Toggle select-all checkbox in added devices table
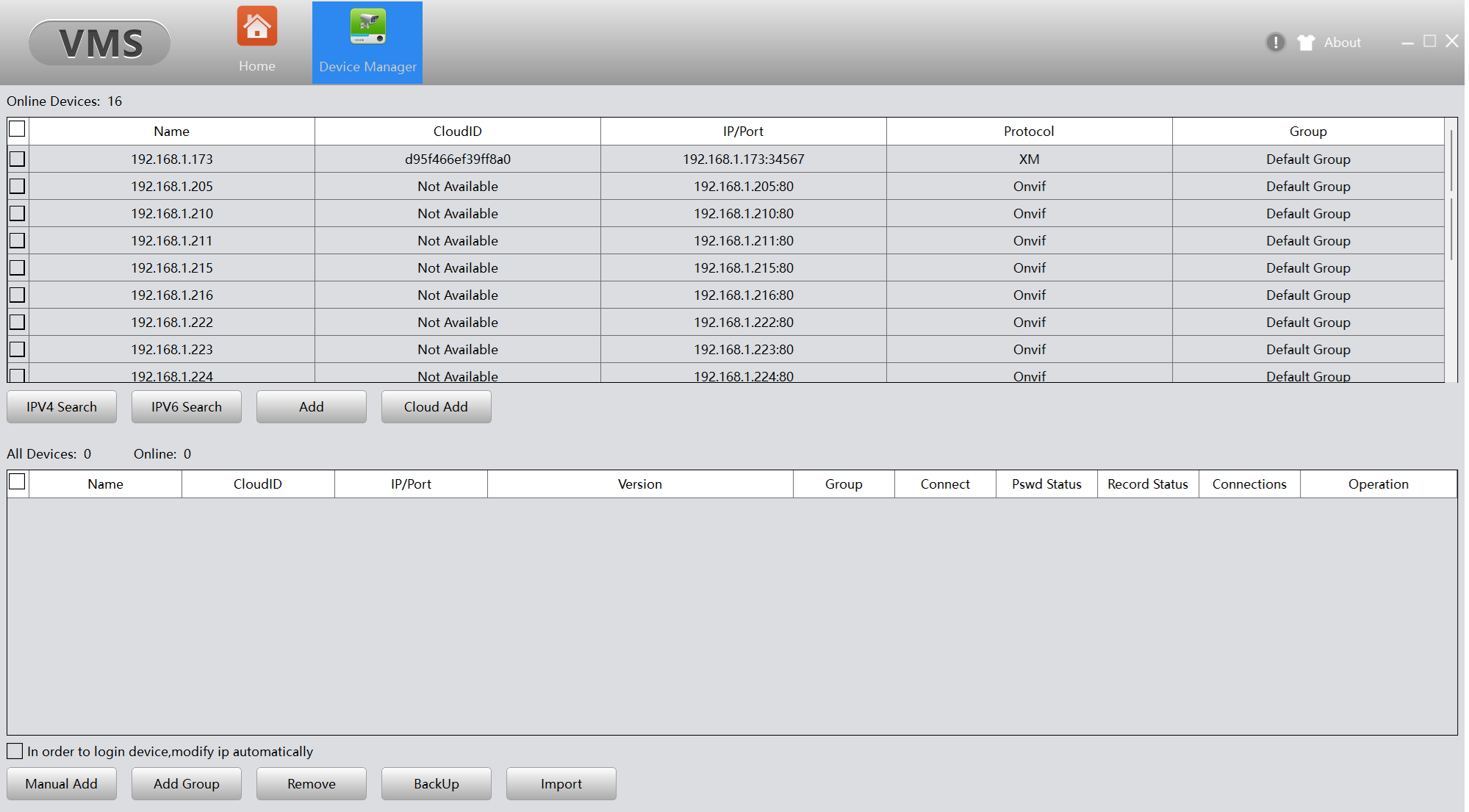Viewport: 1469px width, 812px height. [x=17, y=481]
